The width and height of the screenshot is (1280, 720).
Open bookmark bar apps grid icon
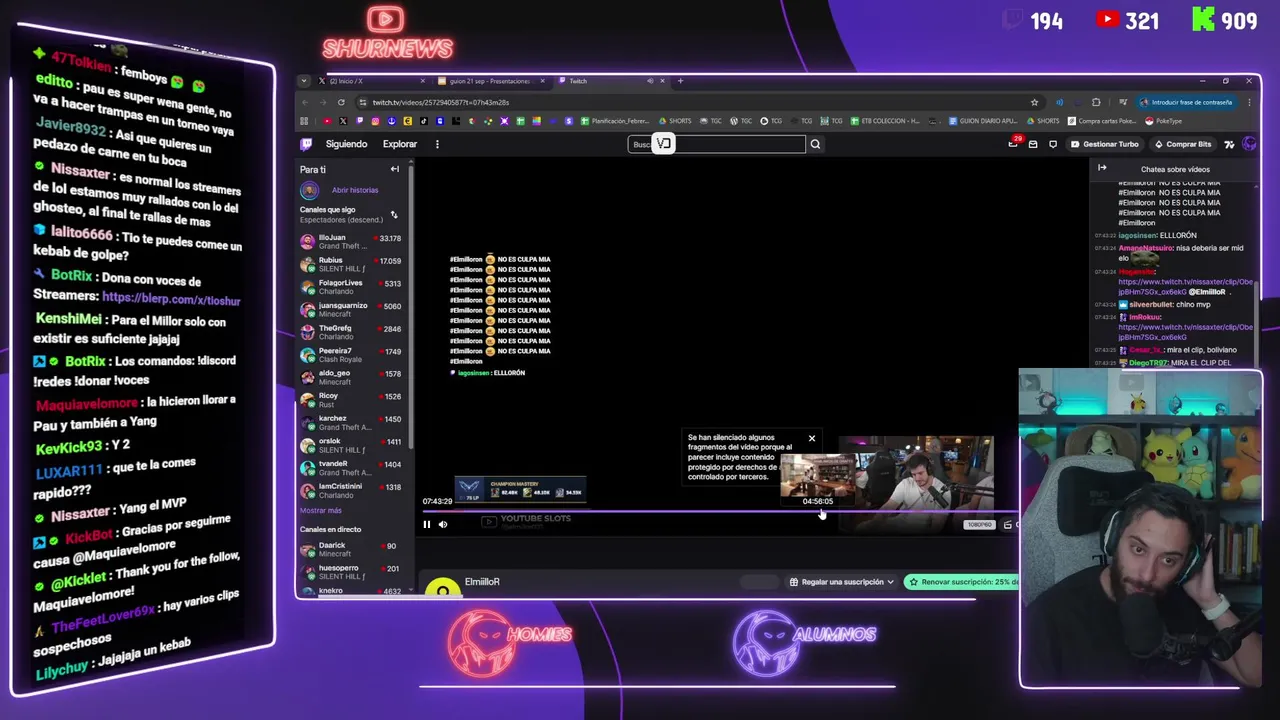304,121
